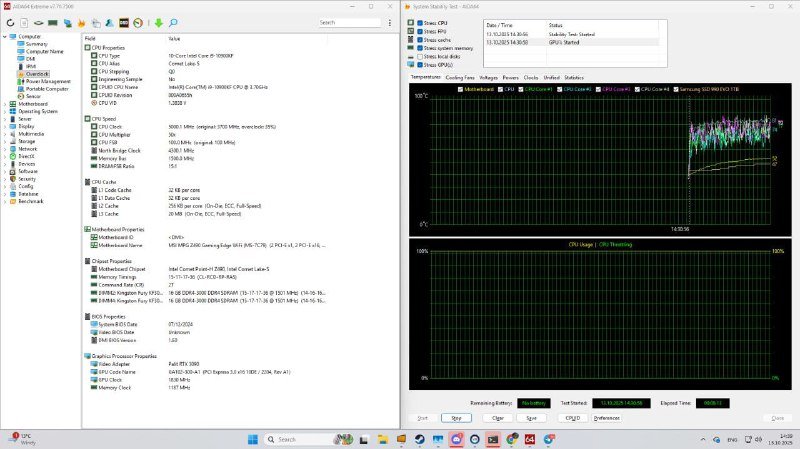Image resolution: width=800 pixels, height=449 pixels.
Task: Toggle the Stress cache checkbox
Action: (x=420, y=40)
